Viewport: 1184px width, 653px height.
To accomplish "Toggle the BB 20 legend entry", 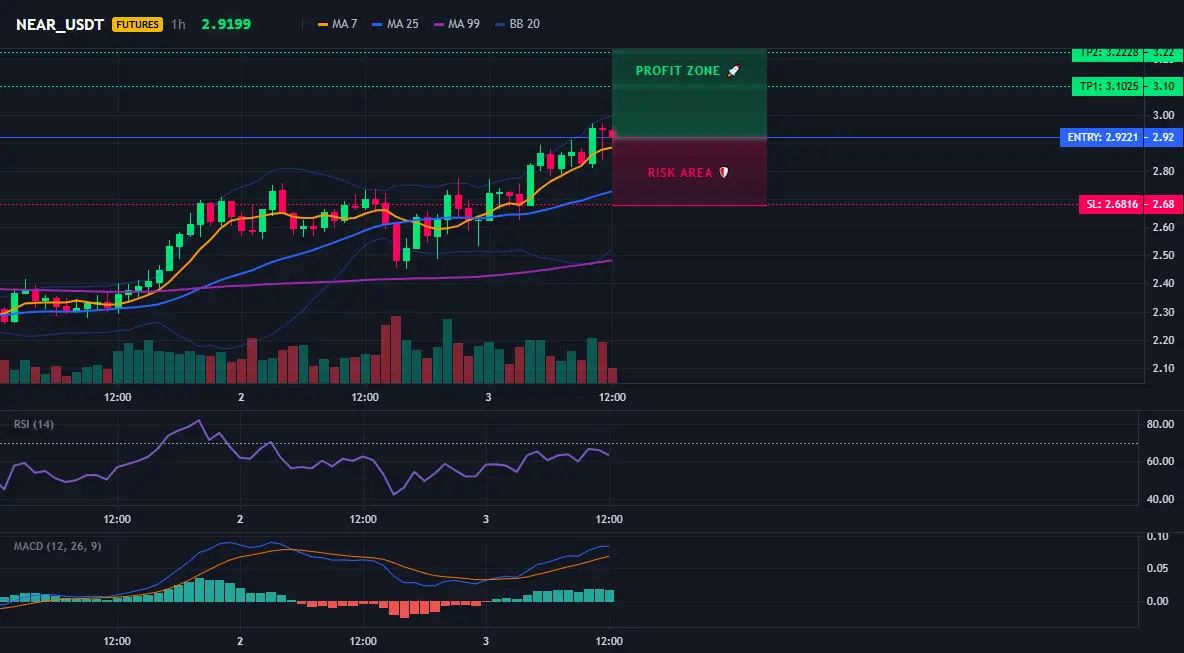I will click(x=518, y=24).
